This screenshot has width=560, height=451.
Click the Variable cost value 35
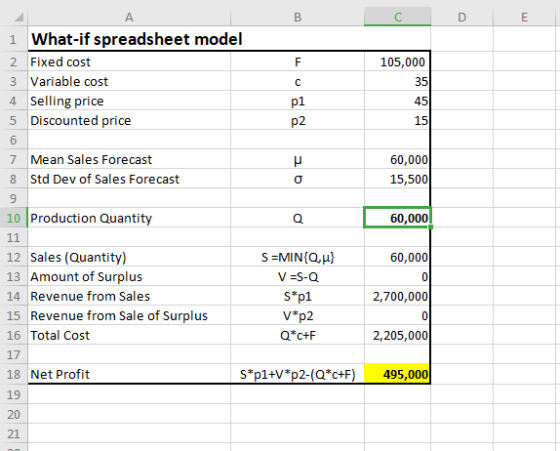[x=398, y=81]
